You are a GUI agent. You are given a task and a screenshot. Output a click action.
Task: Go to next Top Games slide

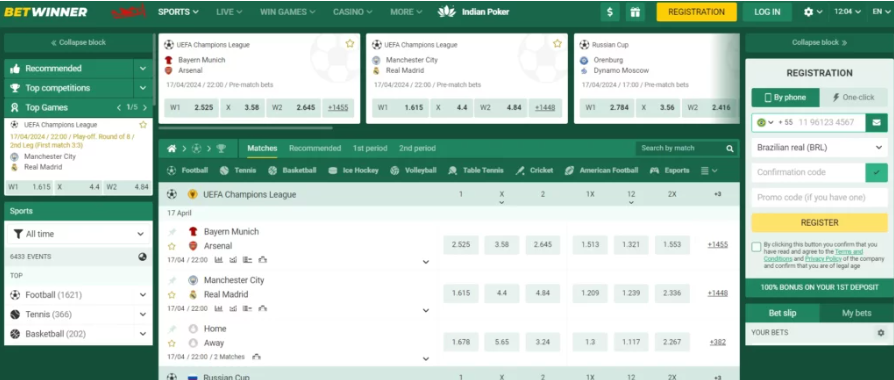pos(145,107)
